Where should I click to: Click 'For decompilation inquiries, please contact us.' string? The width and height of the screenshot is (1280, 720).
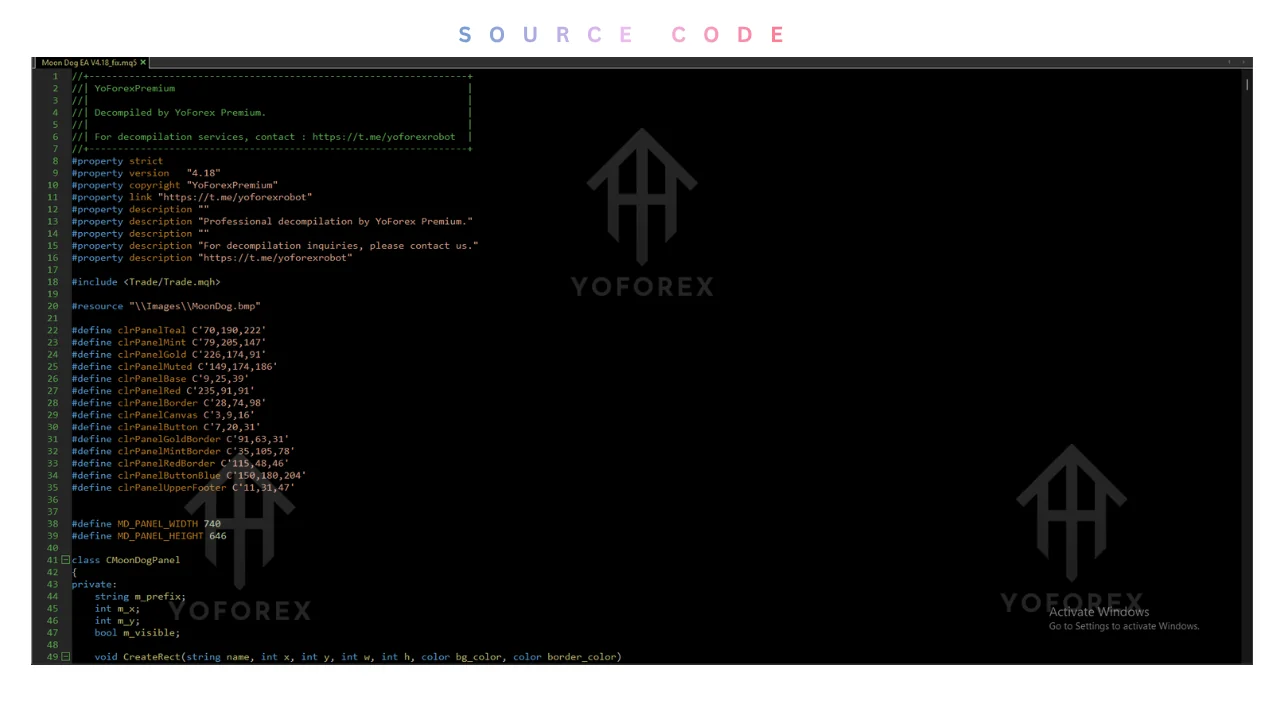pyautogui.click(x=338, y=245)
